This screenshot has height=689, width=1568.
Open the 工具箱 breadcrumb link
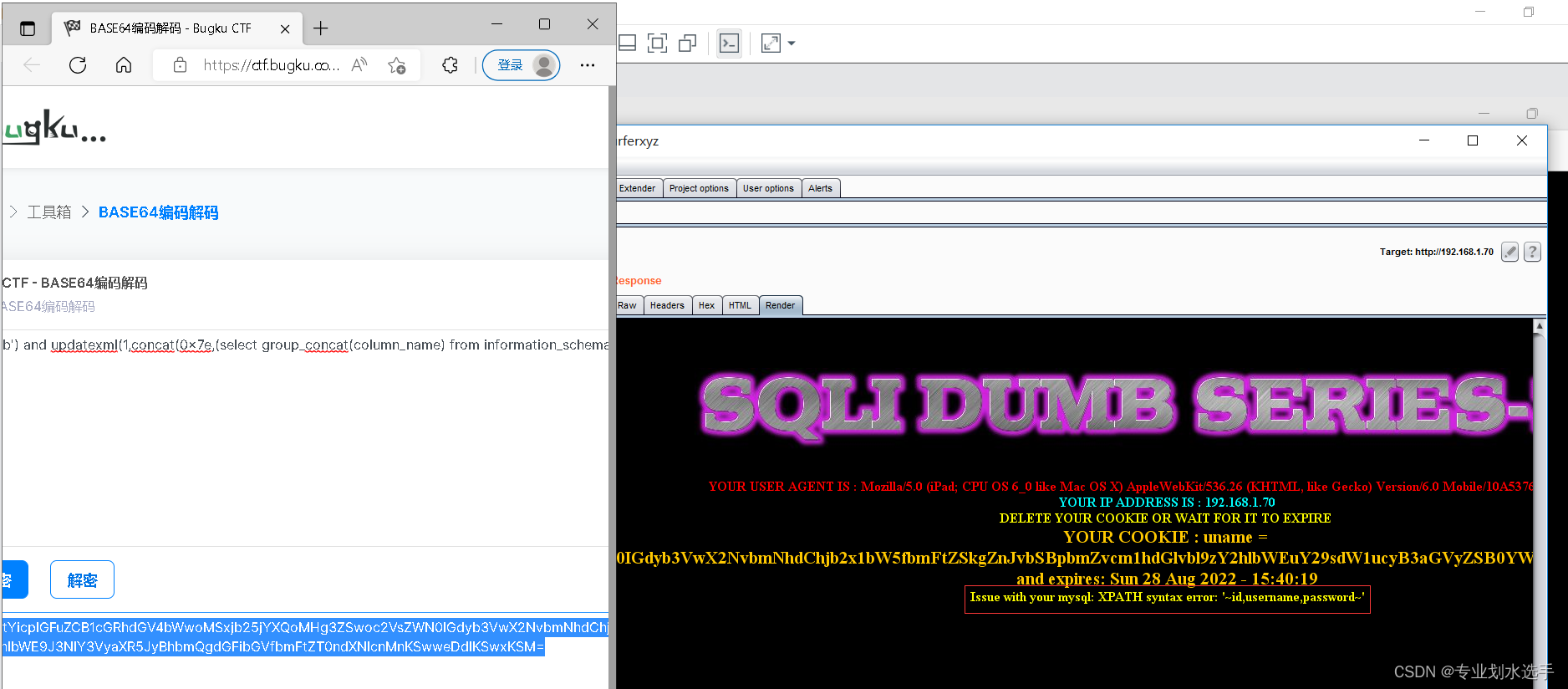pyautogui.click(x=49, y=212)
